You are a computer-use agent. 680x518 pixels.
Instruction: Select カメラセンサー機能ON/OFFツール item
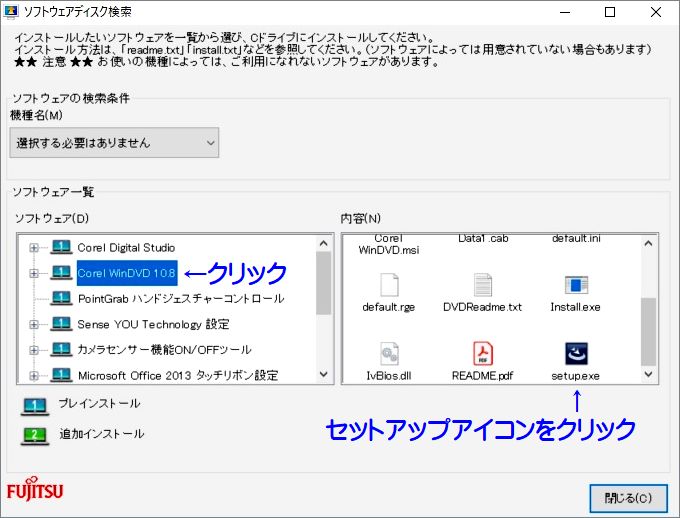[164, 350]
